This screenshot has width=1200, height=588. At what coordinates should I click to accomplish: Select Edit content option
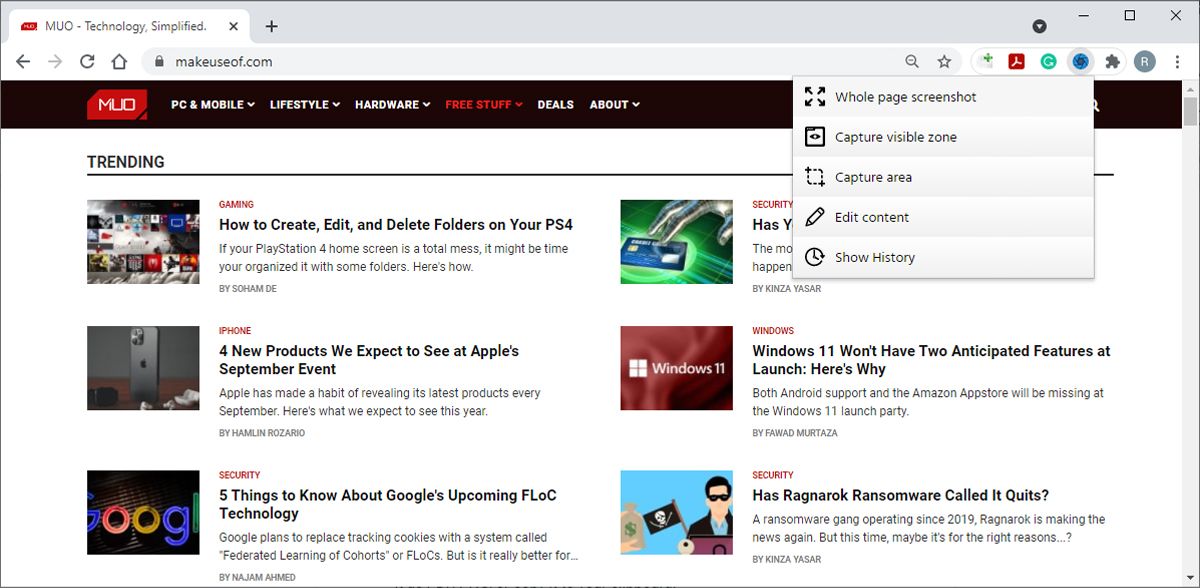pos(943,217)
